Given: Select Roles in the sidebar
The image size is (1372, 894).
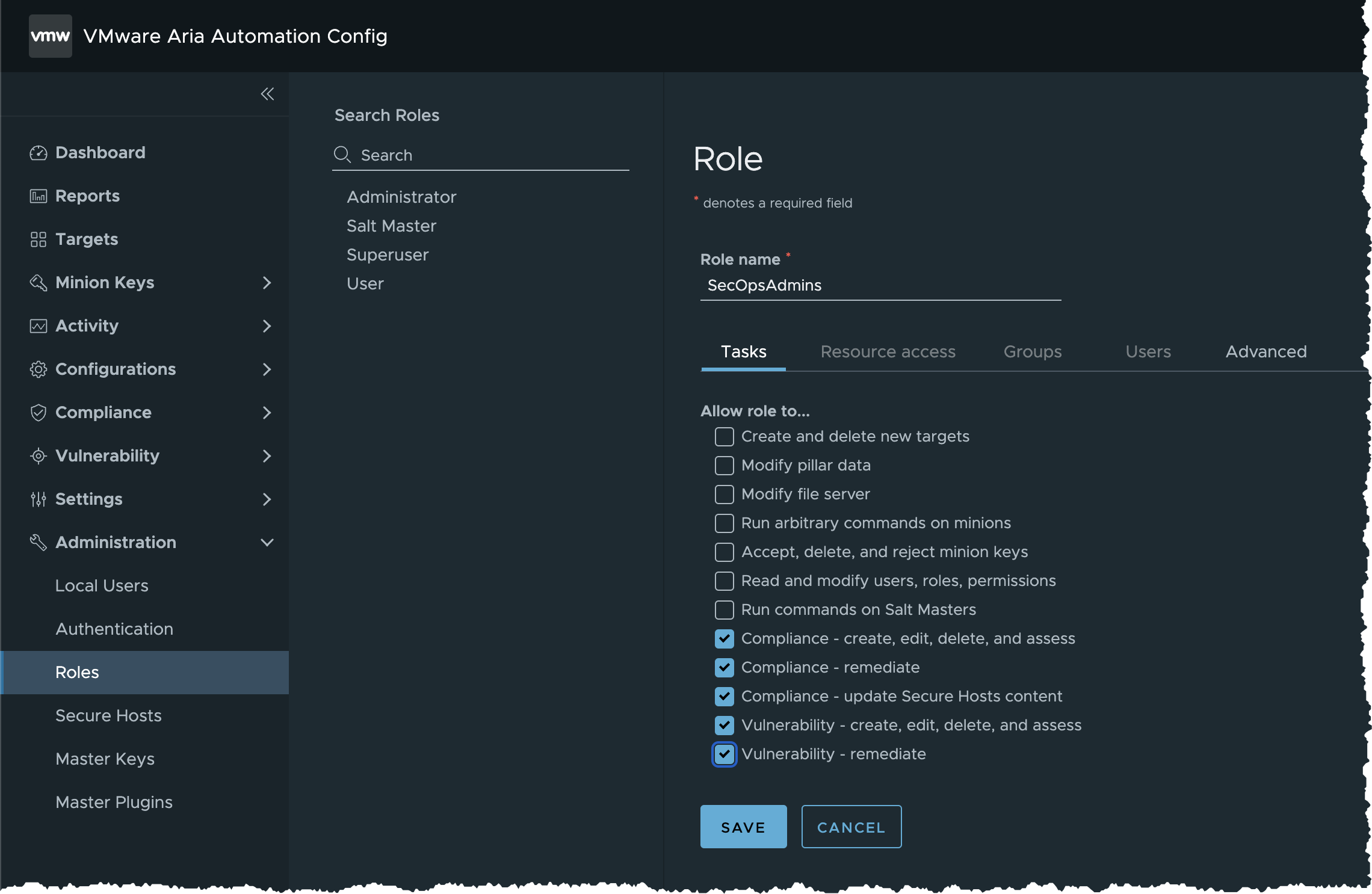Looking at the screenshot, I should tap(145, 673).
